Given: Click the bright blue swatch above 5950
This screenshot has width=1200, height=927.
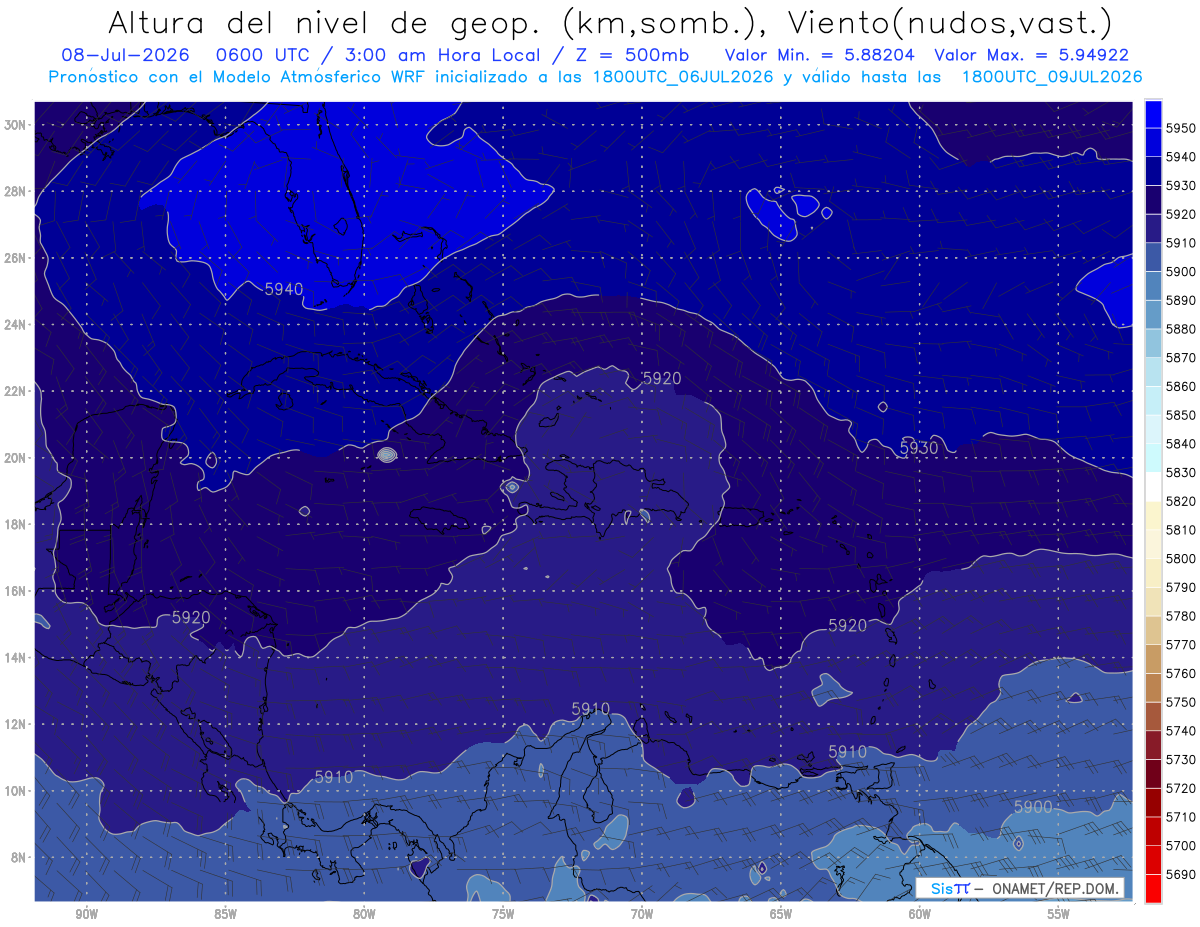Looking at the screenshot, I should pos(1153,113).
